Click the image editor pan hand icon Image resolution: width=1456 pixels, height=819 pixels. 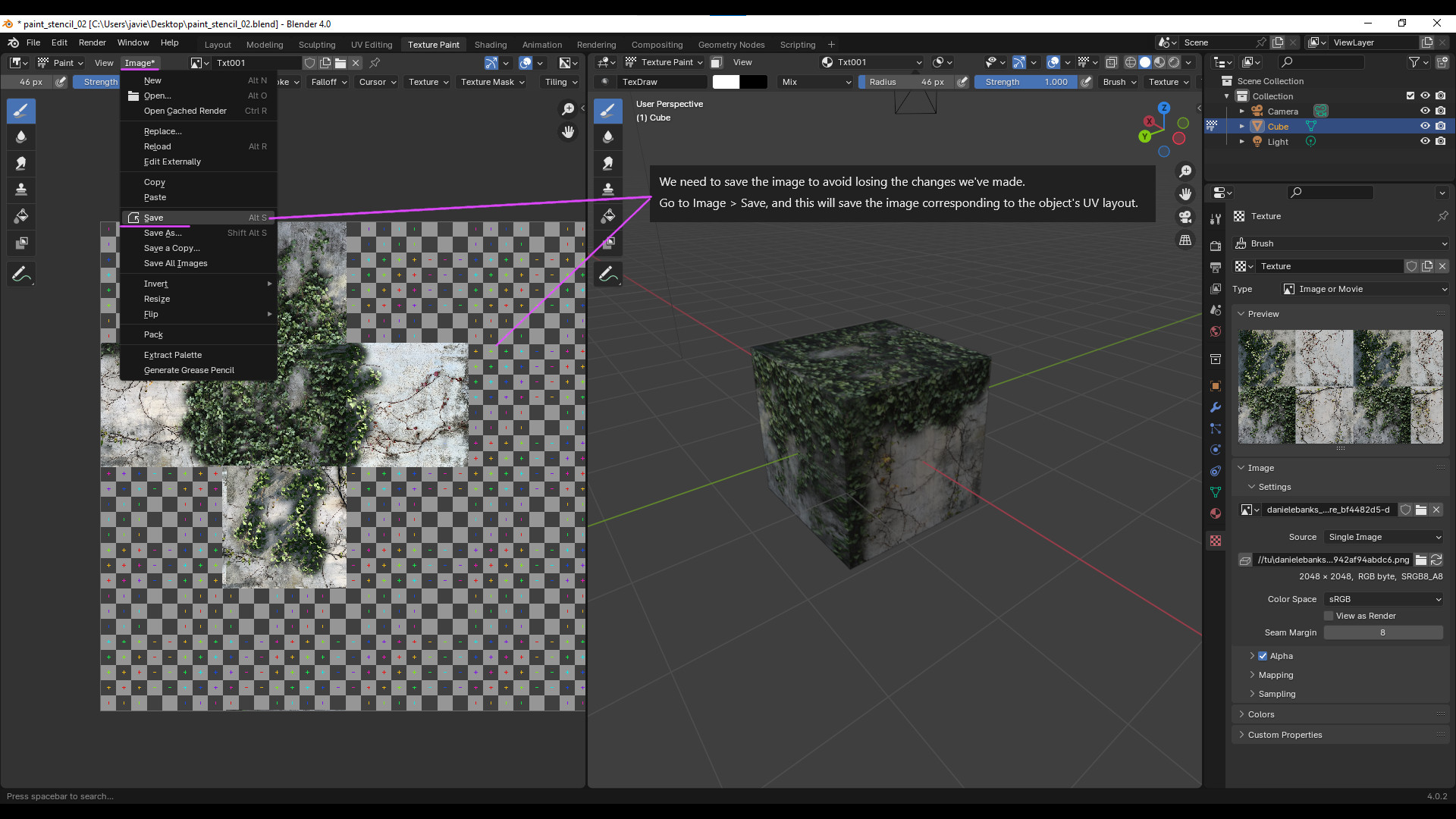tap(568, 132)
